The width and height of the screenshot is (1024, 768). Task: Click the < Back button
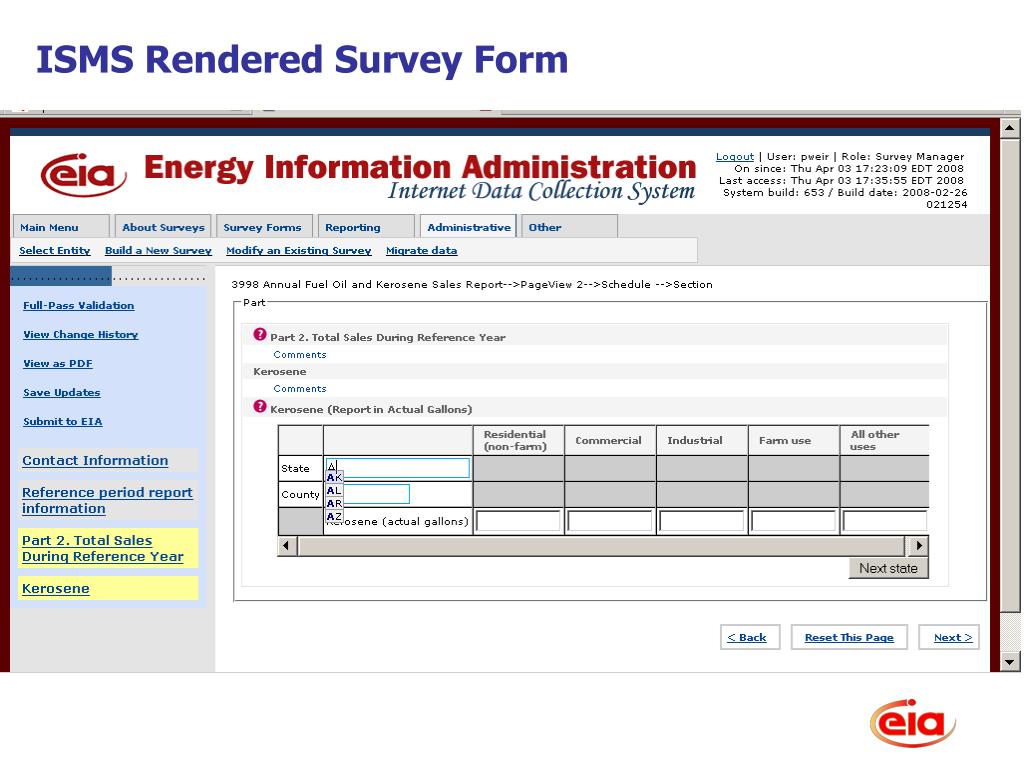[750, 637]
